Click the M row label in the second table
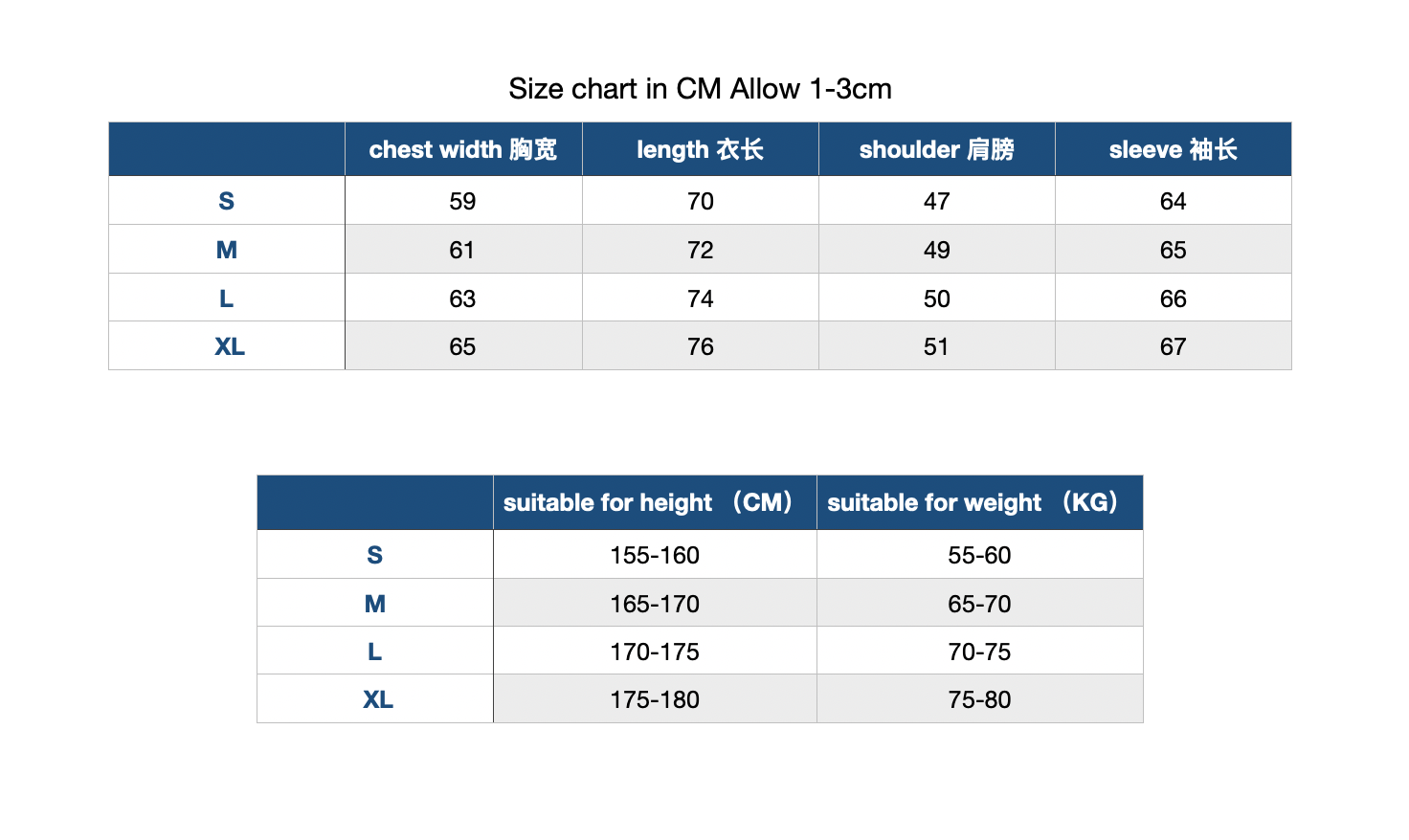The width and height of the screenshot is (1409, 840). (375, 604)
